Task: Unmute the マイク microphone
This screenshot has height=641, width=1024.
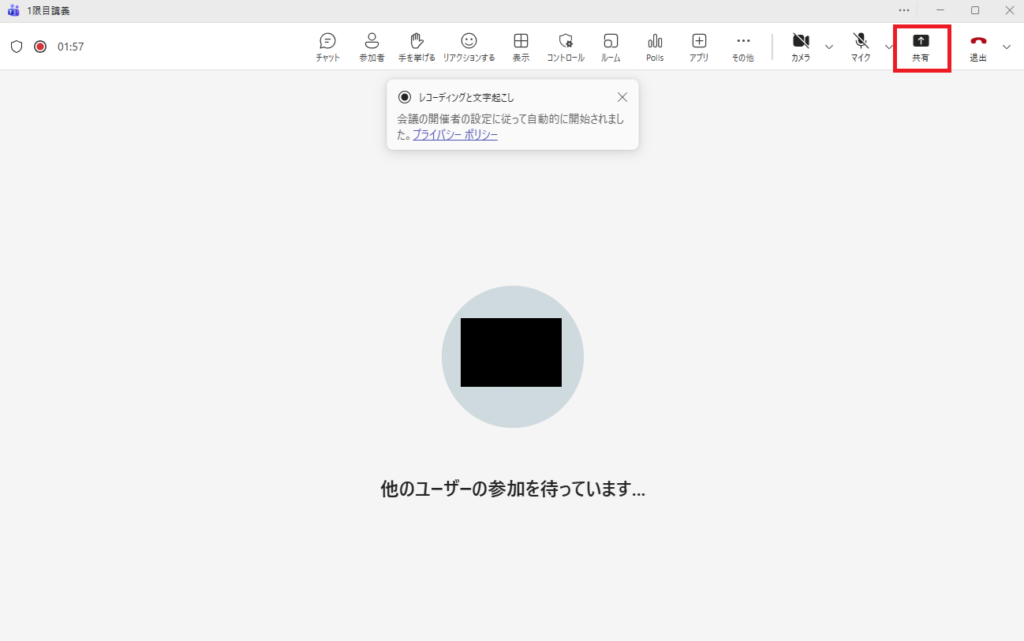Action: click(860, 46)
